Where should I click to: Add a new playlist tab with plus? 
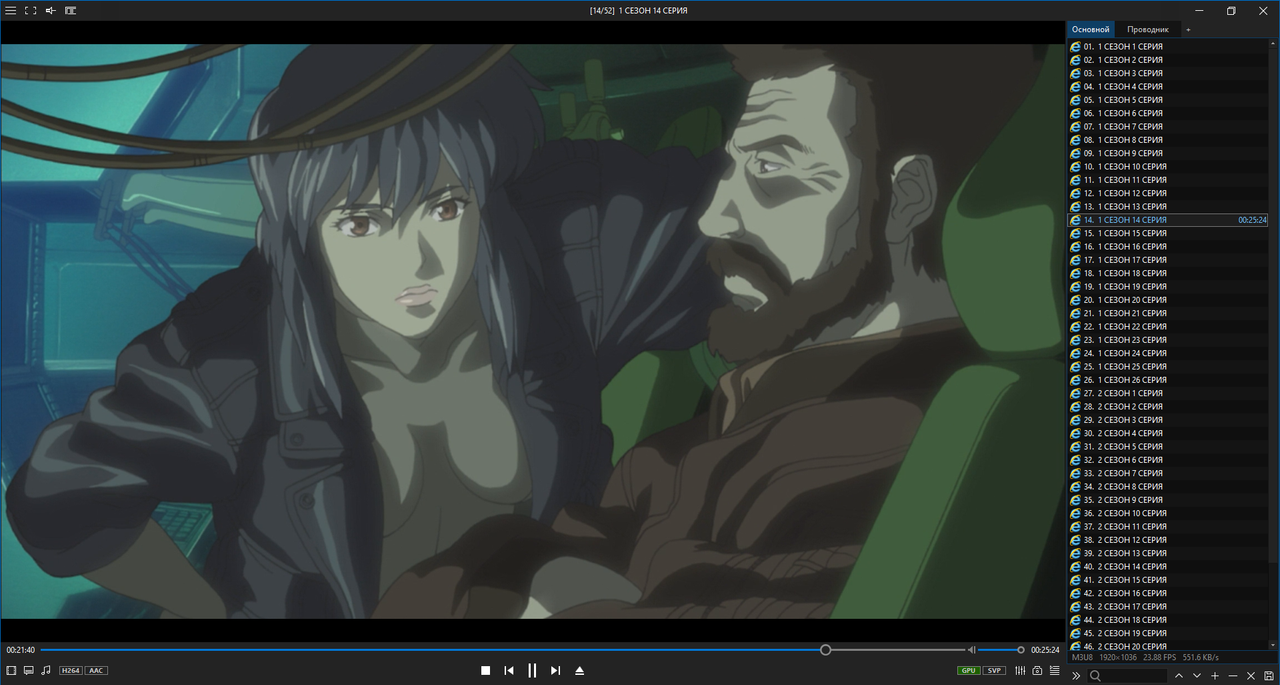(1188, 30)
